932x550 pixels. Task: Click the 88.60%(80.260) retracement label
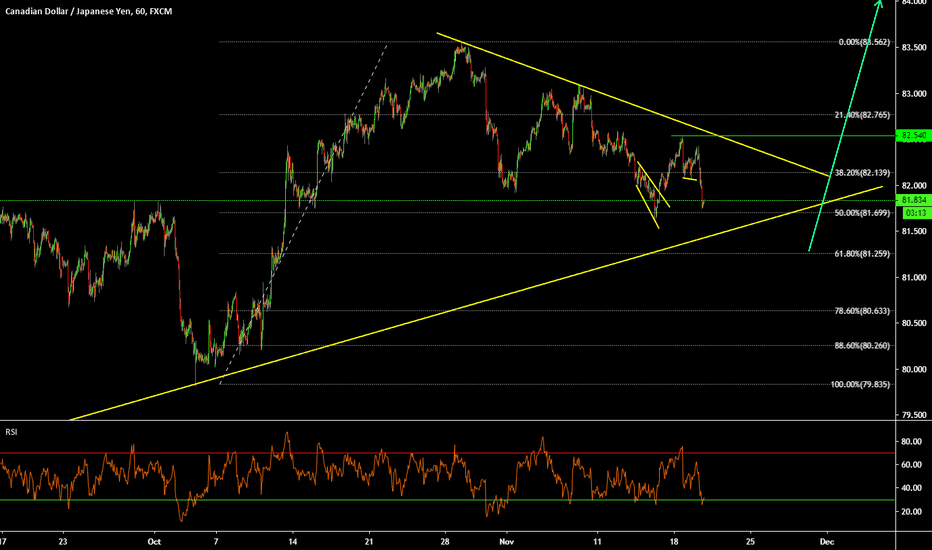click(860, 346)
